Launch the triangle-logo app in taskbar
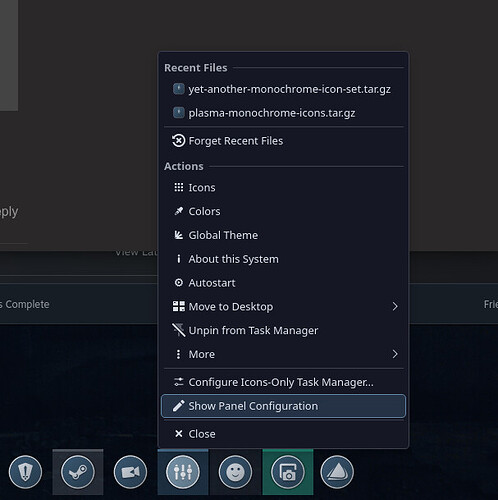498x500 pixels. pos(337,472)
